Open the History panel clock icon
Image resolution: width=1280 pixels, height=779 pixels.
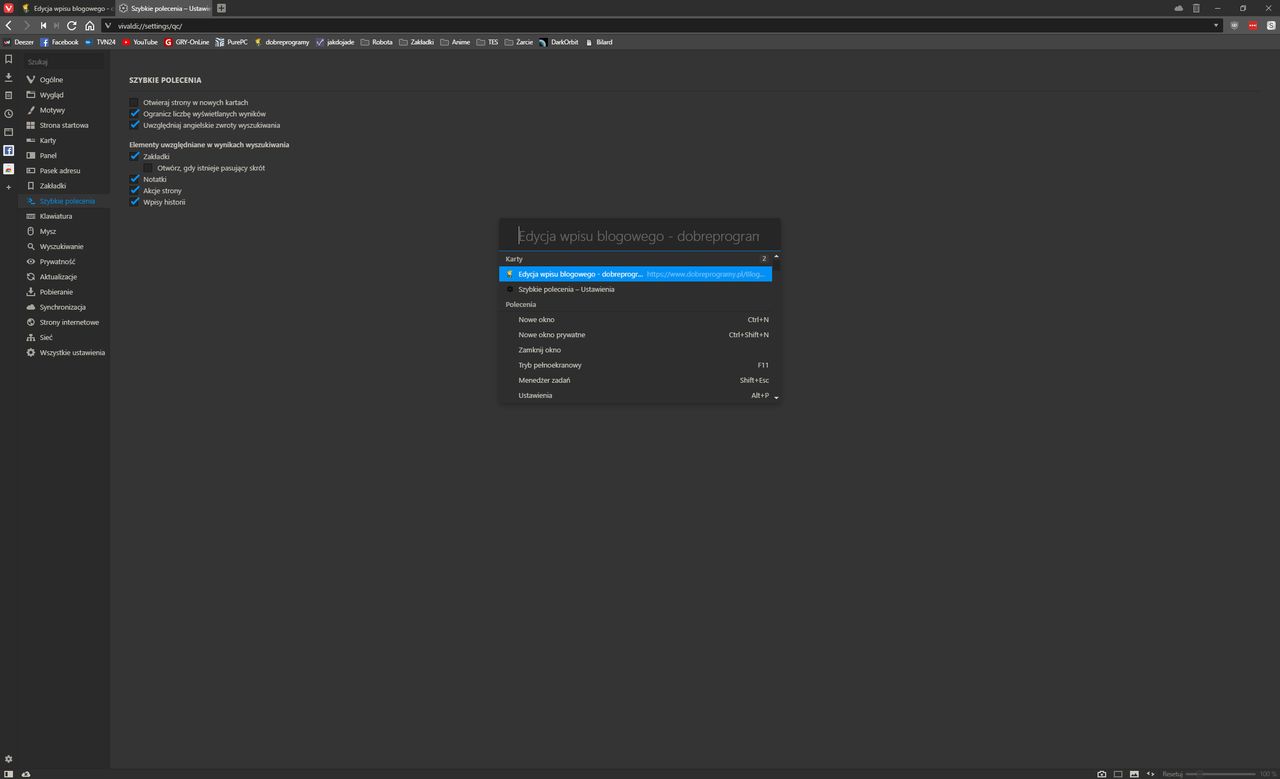point(9,113)
